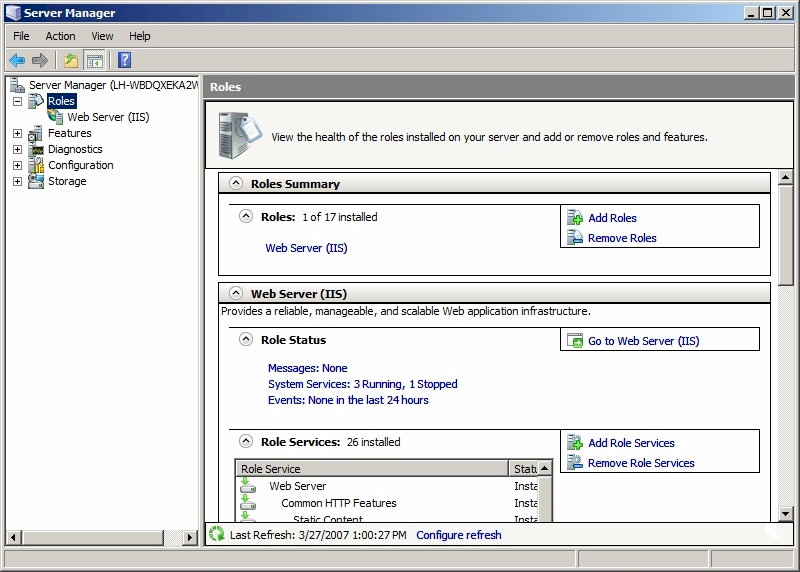The image size is (800, 572).
Task: Collapse the Role Services subsection
Action: coord(246,441)
